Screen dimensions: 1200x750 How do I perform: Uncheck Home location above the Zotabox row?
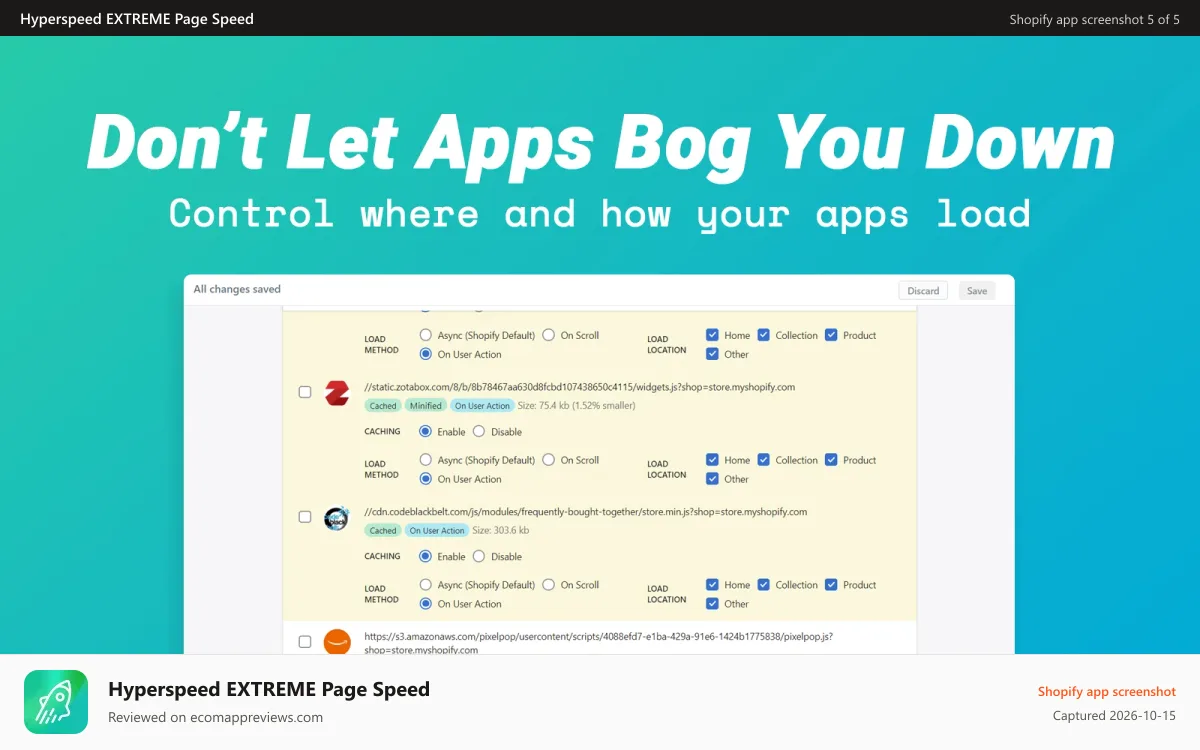click(712, 335)
